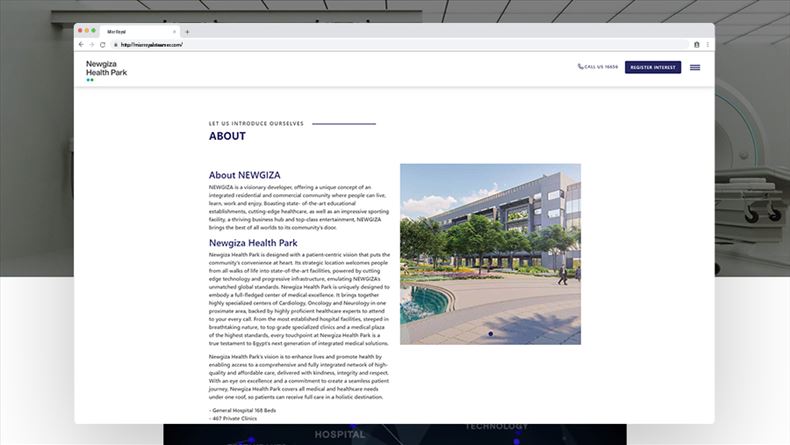Select the active browser tab title
Viewport: 790px width, 445px height.
116,32
